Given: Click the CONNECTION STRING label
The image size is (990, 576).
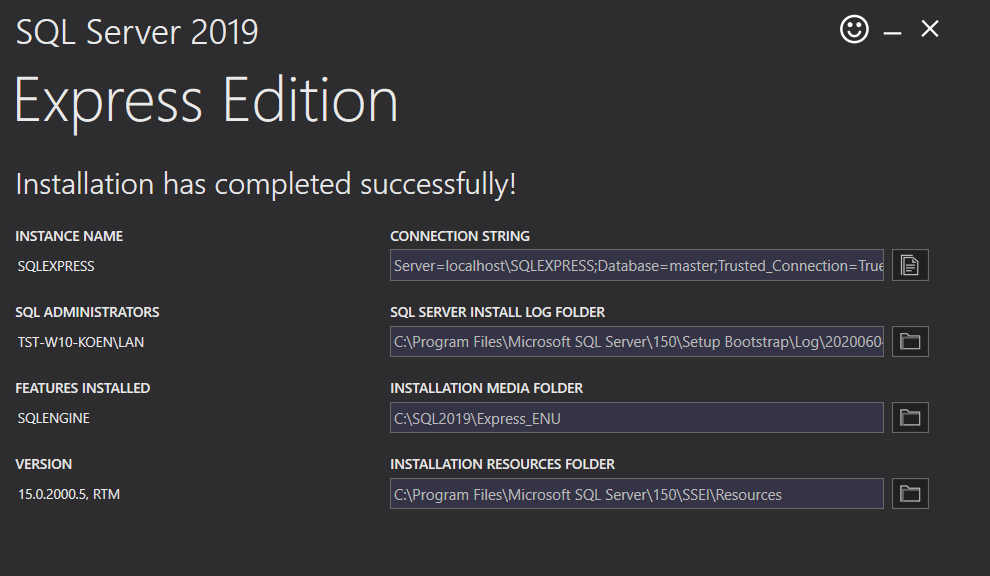Looking at the screenshot, I should click(459, 237).
